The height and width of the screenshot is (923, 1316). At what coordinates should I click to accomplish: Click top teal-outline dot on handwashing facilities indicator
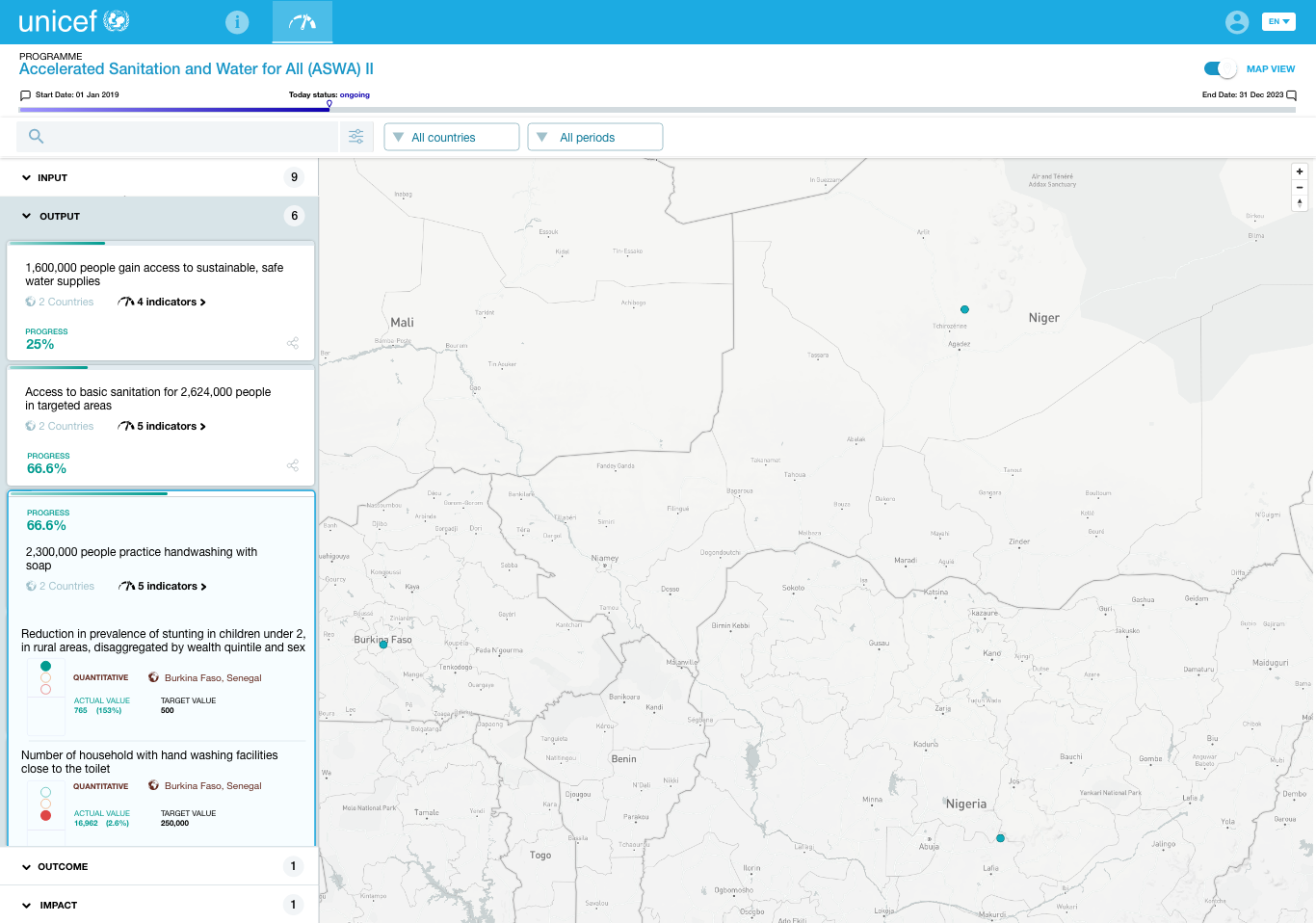pos(45,793)
